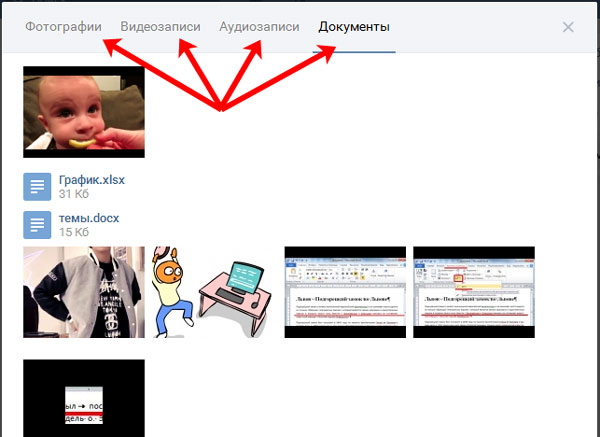Go to the Аудиозаписи tab
Image resolution: width=600 pixels, height=437 pixels.
tap(259, 27)
